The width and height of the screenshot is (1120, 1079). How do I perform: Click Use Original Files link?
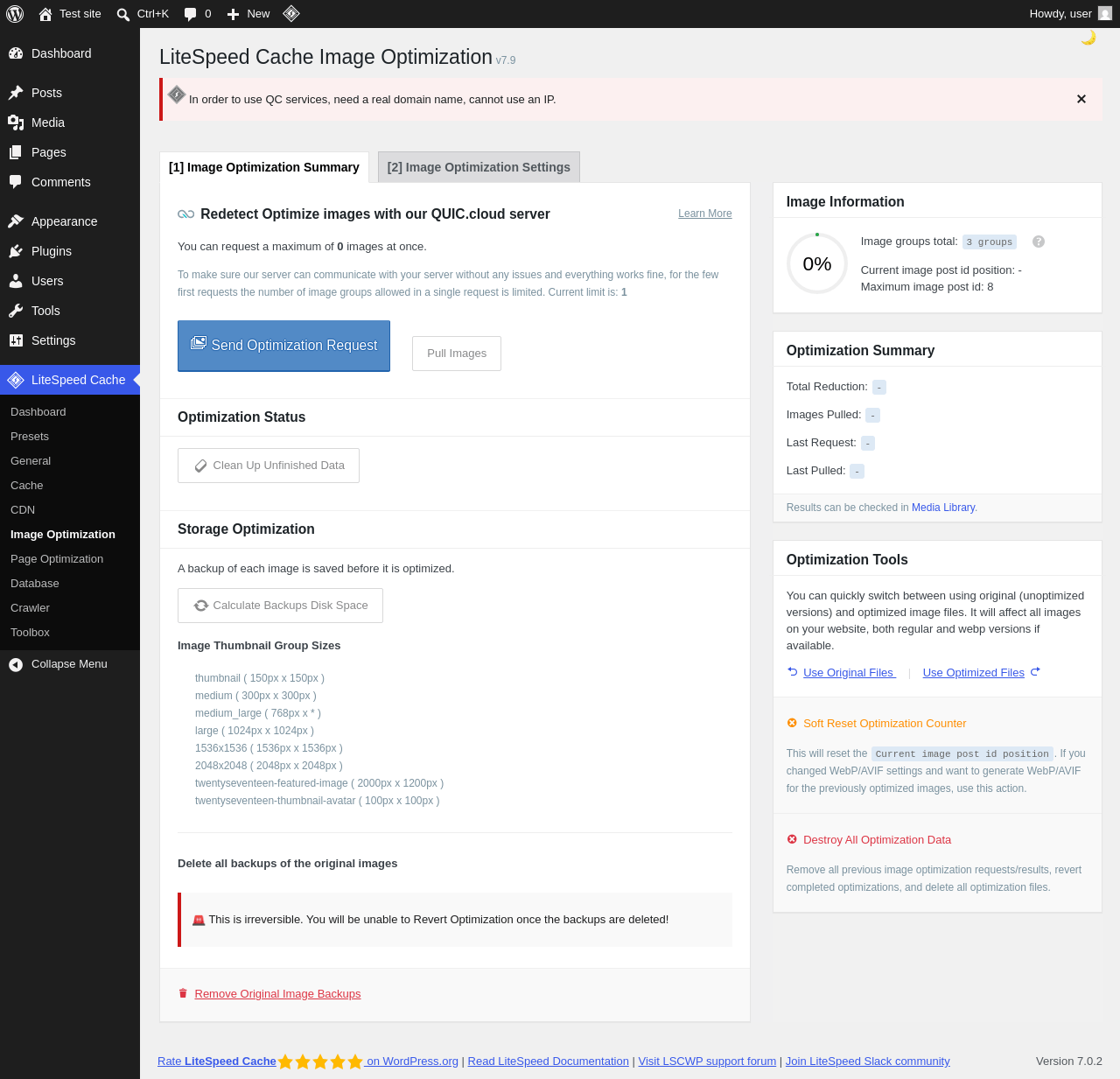[x=849, y=673]
